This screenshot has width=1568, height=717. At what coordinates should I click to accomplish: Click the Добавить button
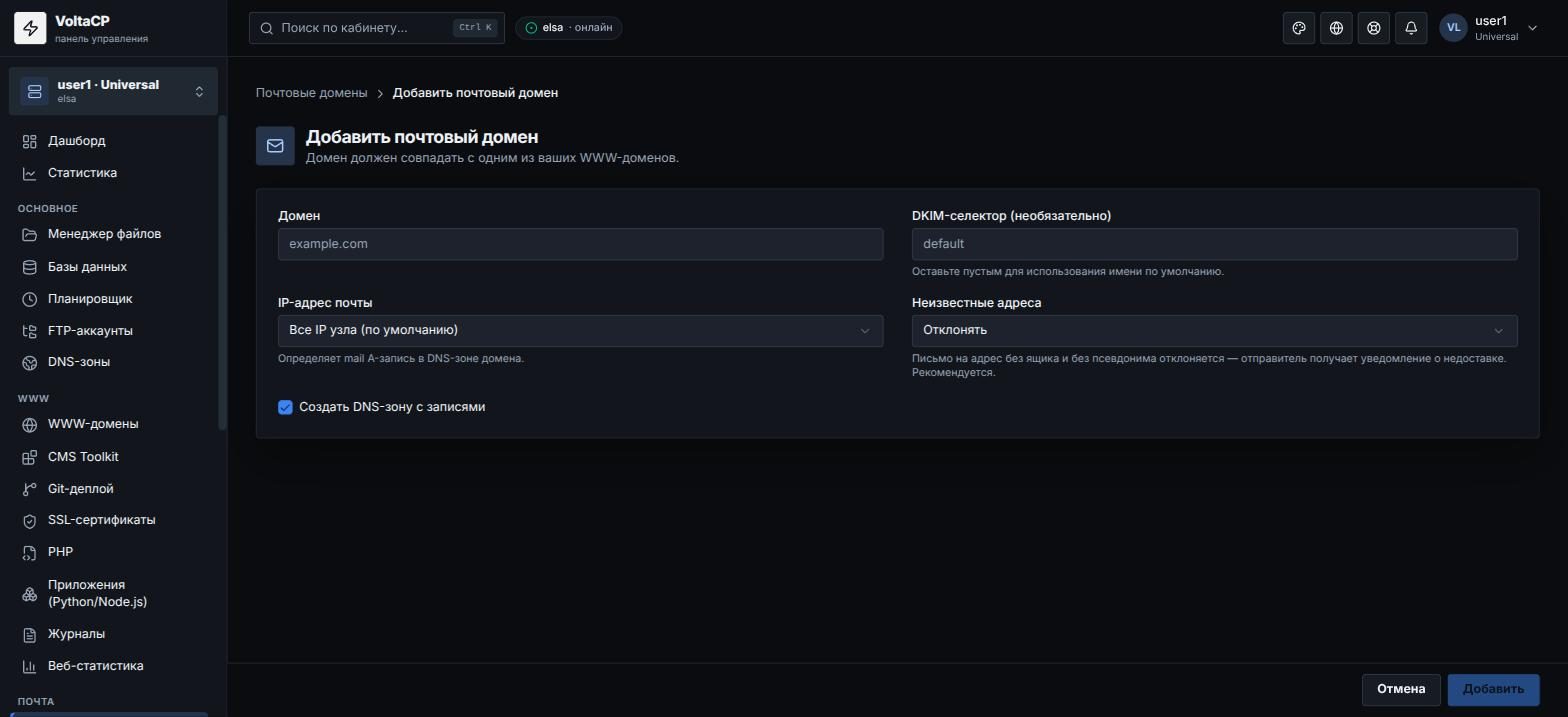coord(1493,689)
